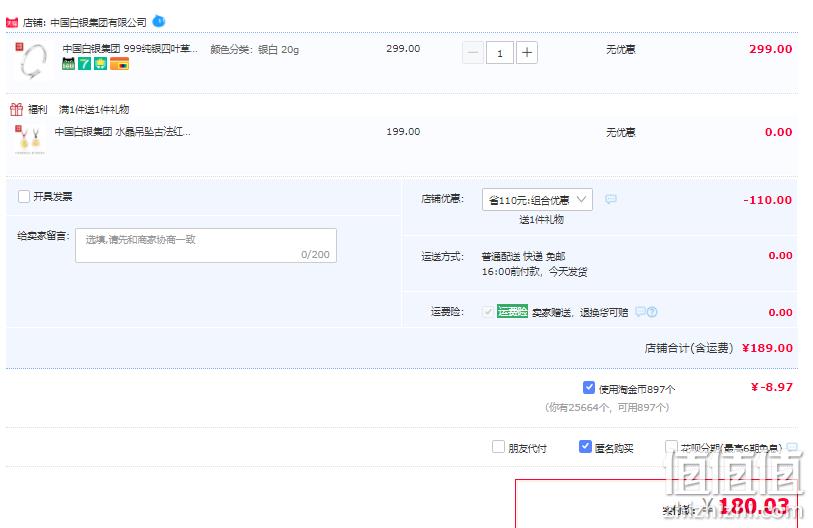Click the green 运费险 label badge
This screenshot has height=528, width=813.
512,311
